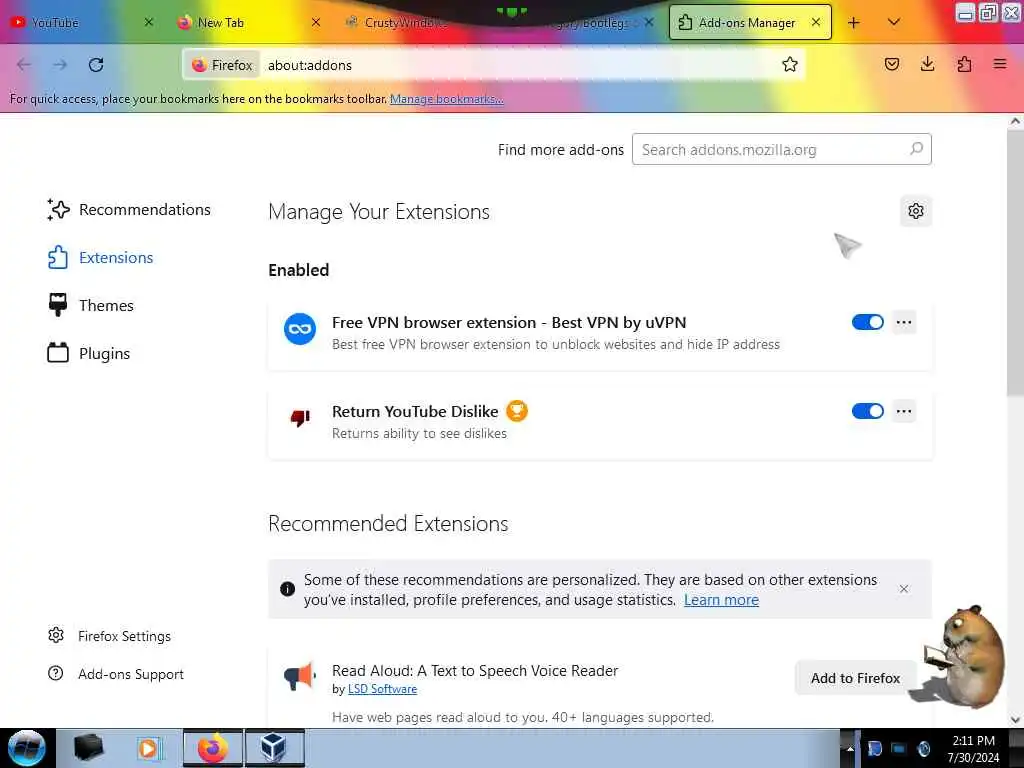Click the Firefox identity badge in address bar
The image size is (1024, 768).
[222, 65]
